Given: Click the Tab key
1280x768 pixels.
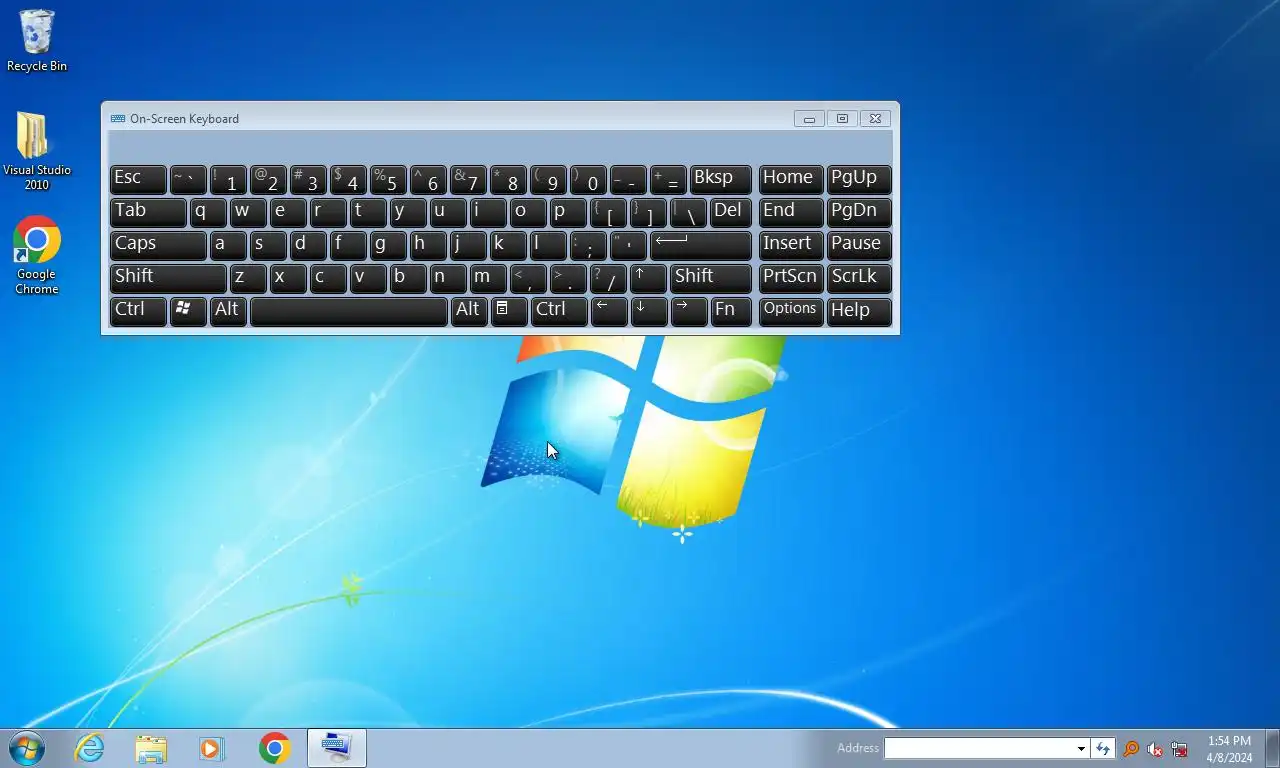Looking at the screenshot, I should [x=148, y=211].
